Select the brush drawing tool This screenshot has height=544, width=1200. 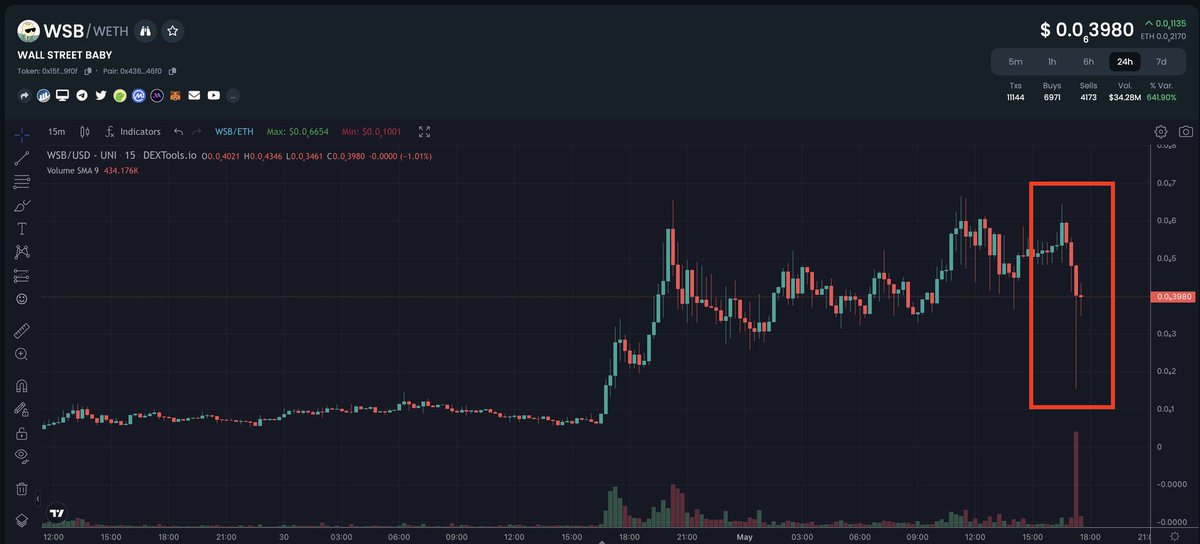tap(21, 206)
